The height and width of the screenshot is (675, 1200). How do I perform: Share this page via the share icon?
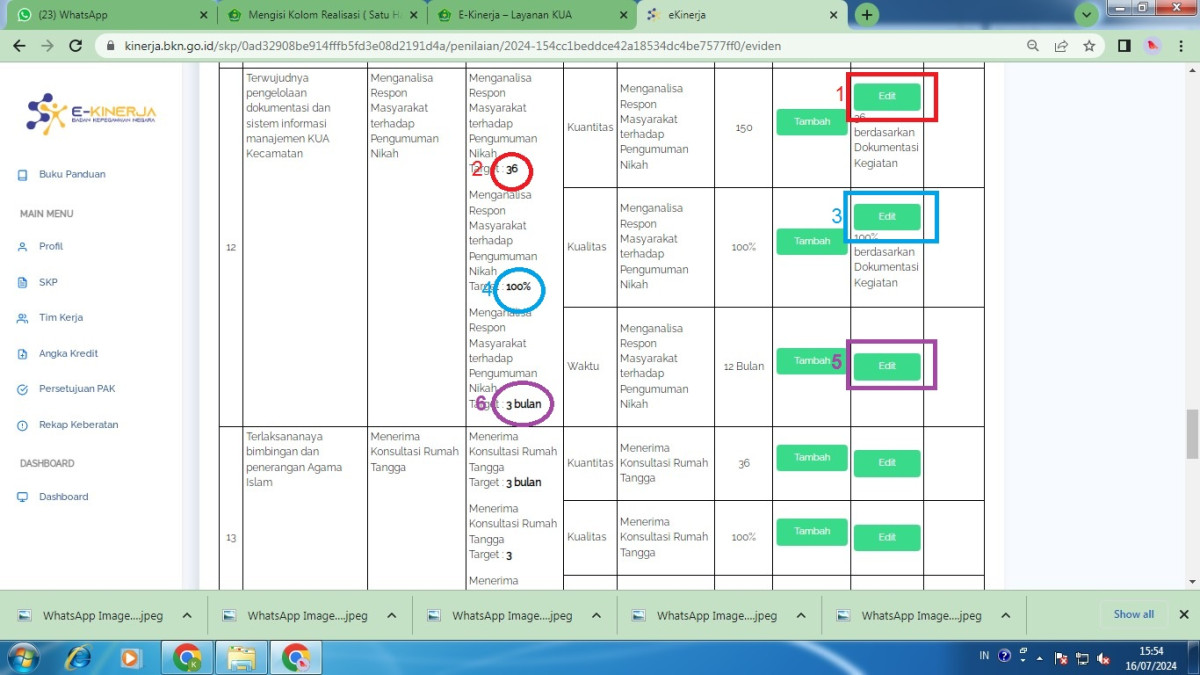point(1061,46)
